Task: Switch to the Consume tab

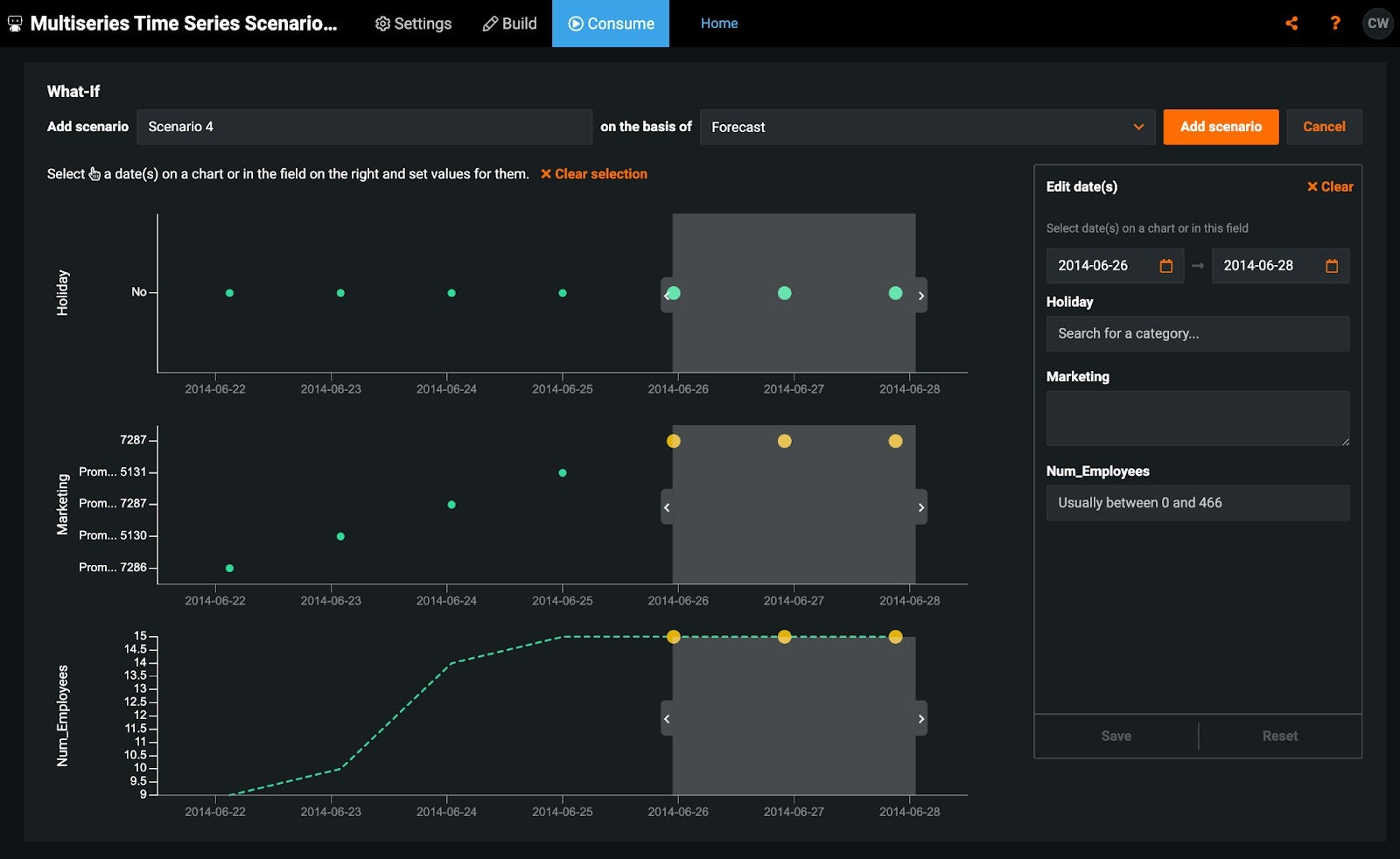Action: [x=610, y=24]
